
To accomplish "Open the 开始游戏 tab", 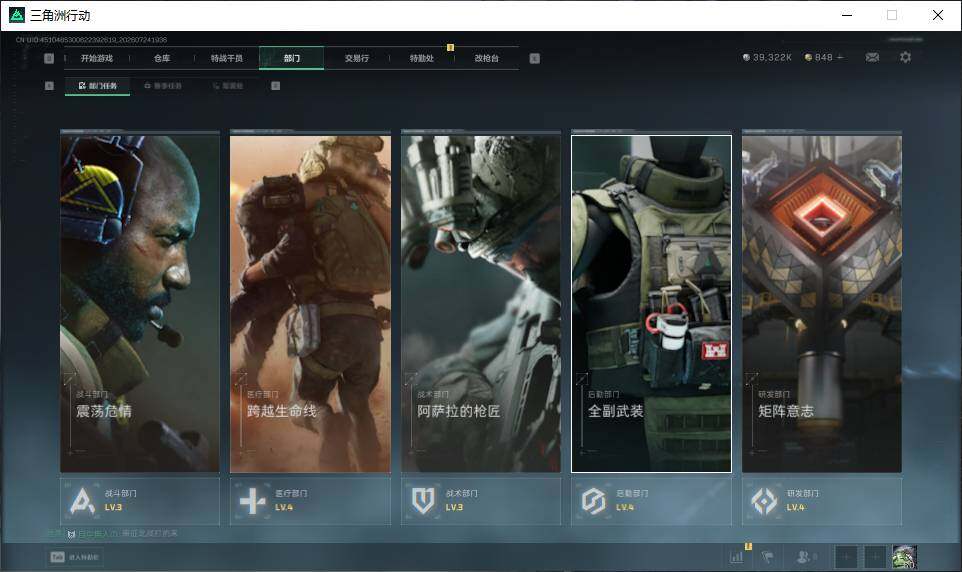I will coord(97,58).
